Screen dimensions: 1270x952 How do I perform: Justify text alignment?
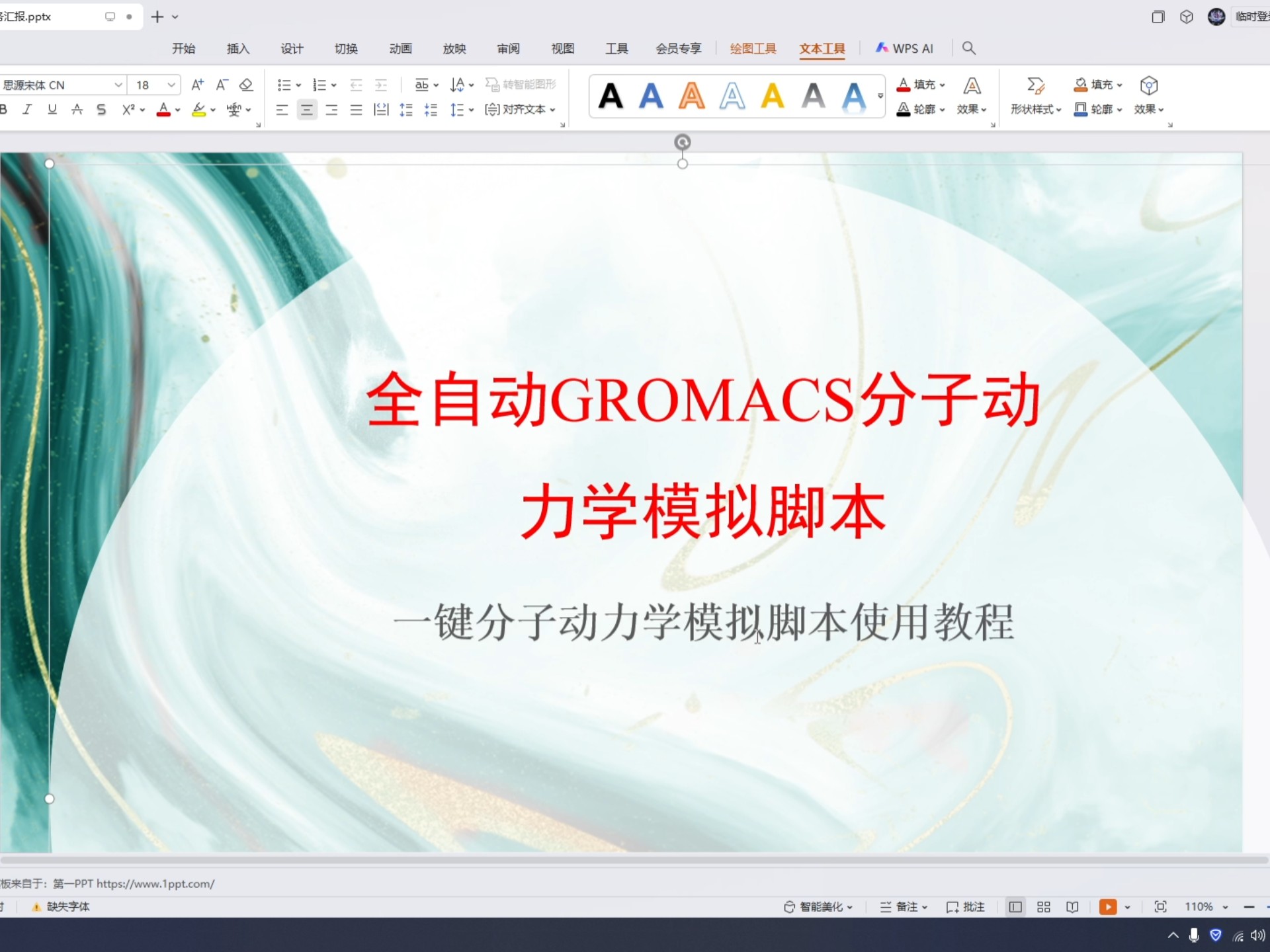356,110
